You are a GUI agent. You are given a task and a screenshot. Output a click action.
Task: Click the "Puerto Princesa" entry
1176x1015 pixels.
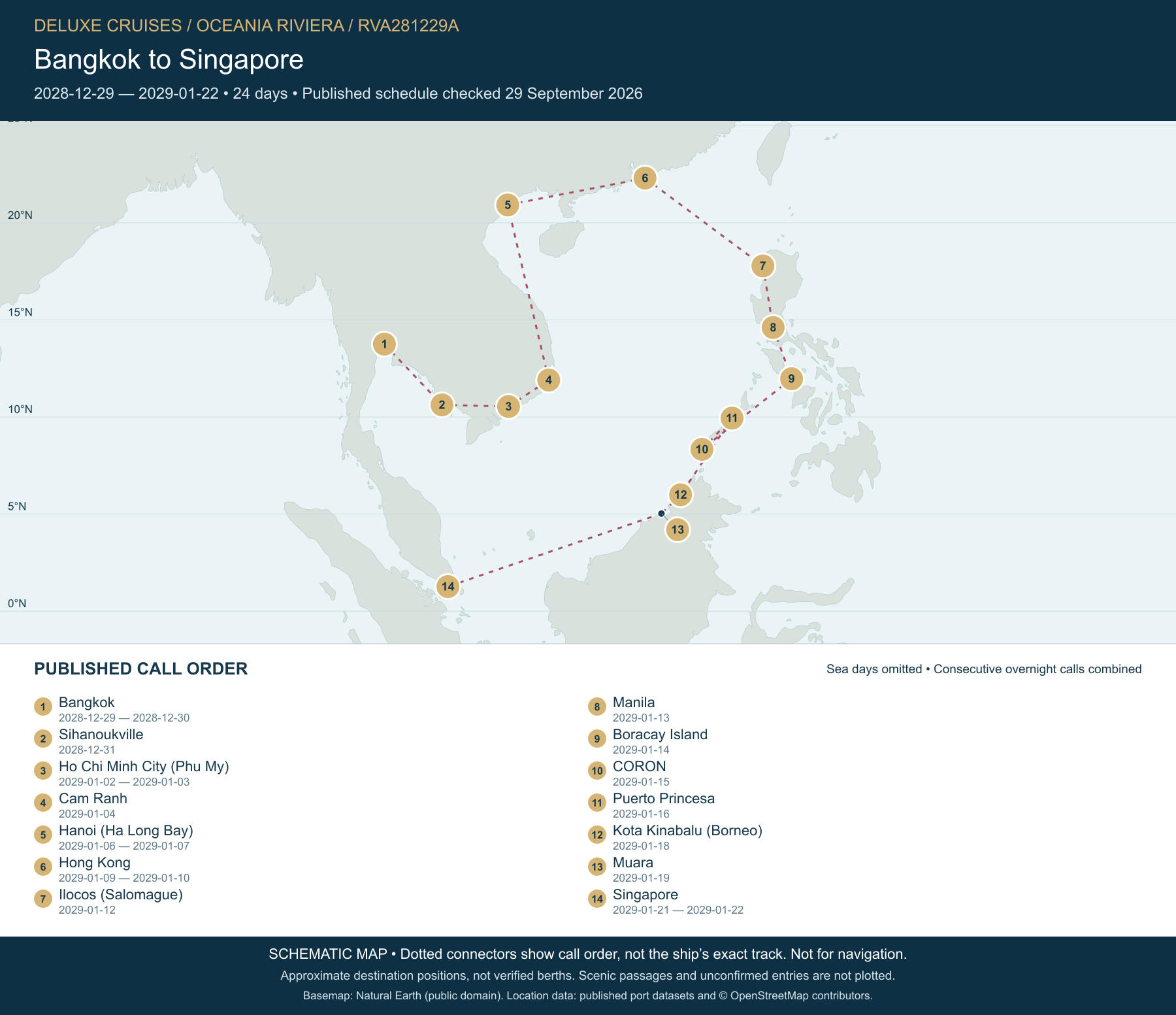pyautogui.click(x=664, y=799)
